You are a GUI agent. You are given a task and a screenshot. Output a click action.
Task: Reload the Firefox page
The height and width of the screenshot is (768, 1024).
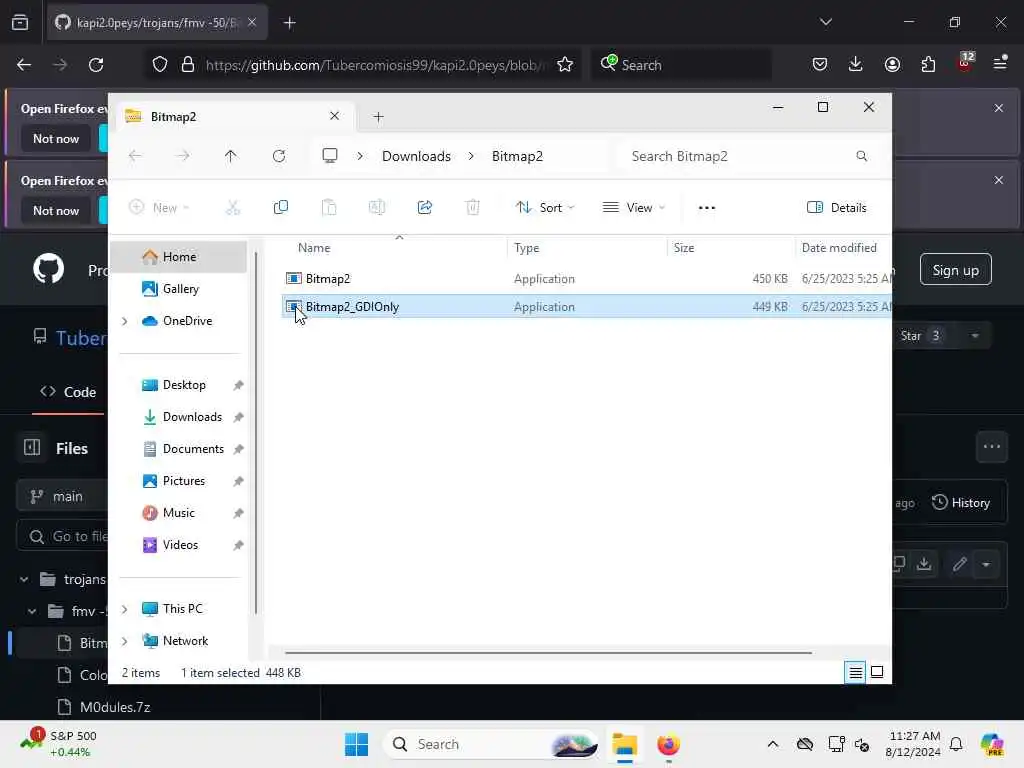96,65
